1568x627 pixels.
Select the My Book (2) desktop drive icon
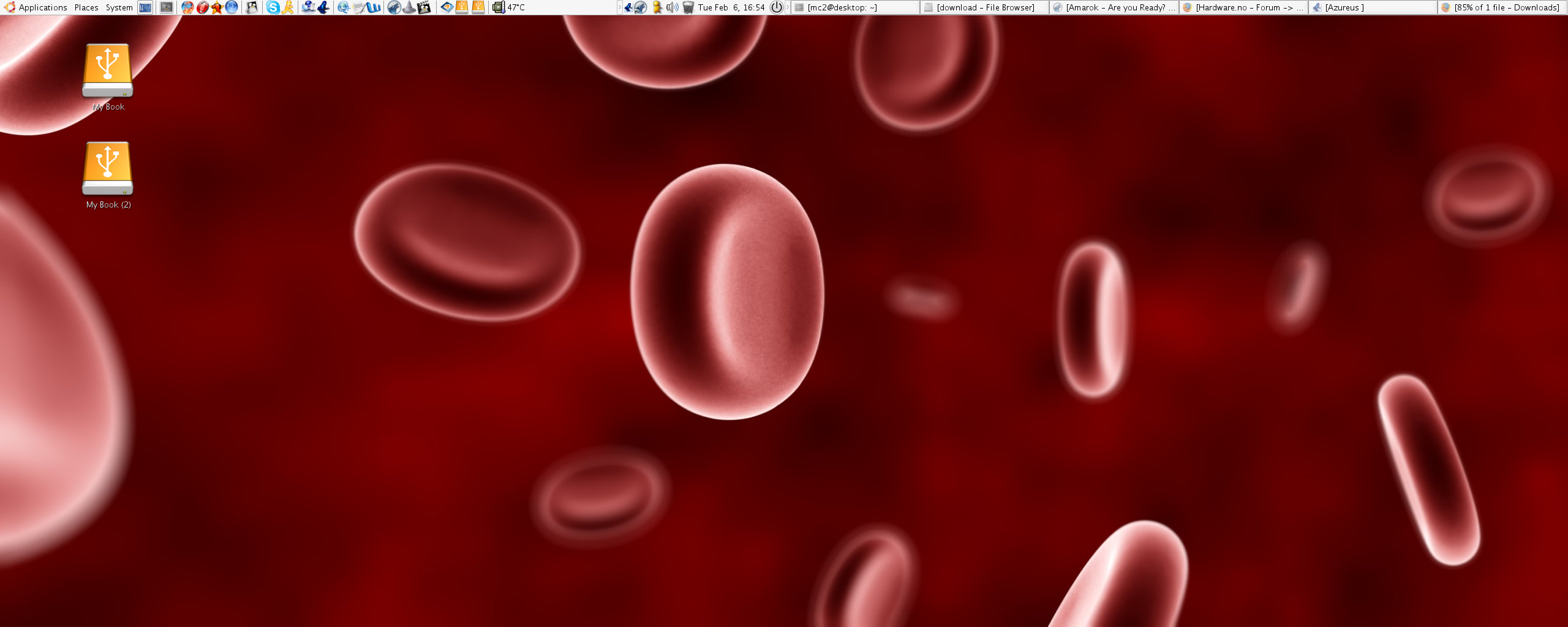click(108, 168)
